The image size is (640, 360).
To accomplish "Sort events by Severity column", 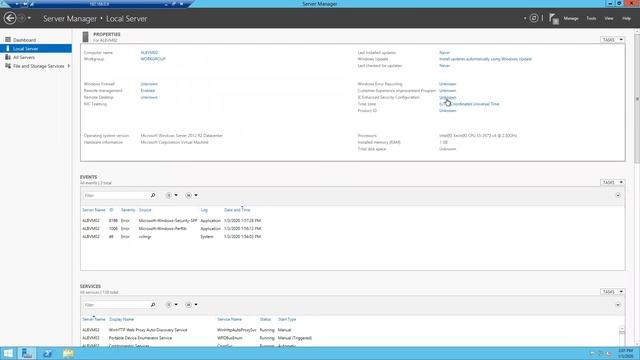I will tap(128, 210).
